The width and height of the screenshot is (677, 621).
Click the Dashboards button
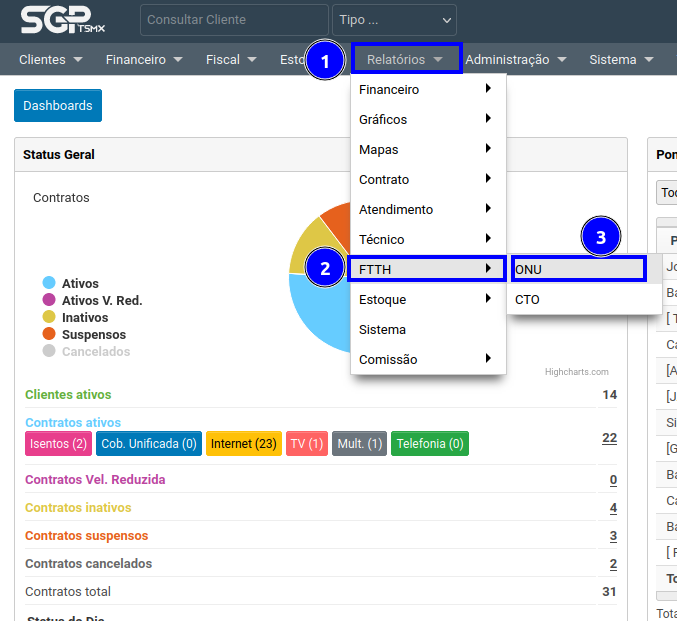(x=58, y=106)
